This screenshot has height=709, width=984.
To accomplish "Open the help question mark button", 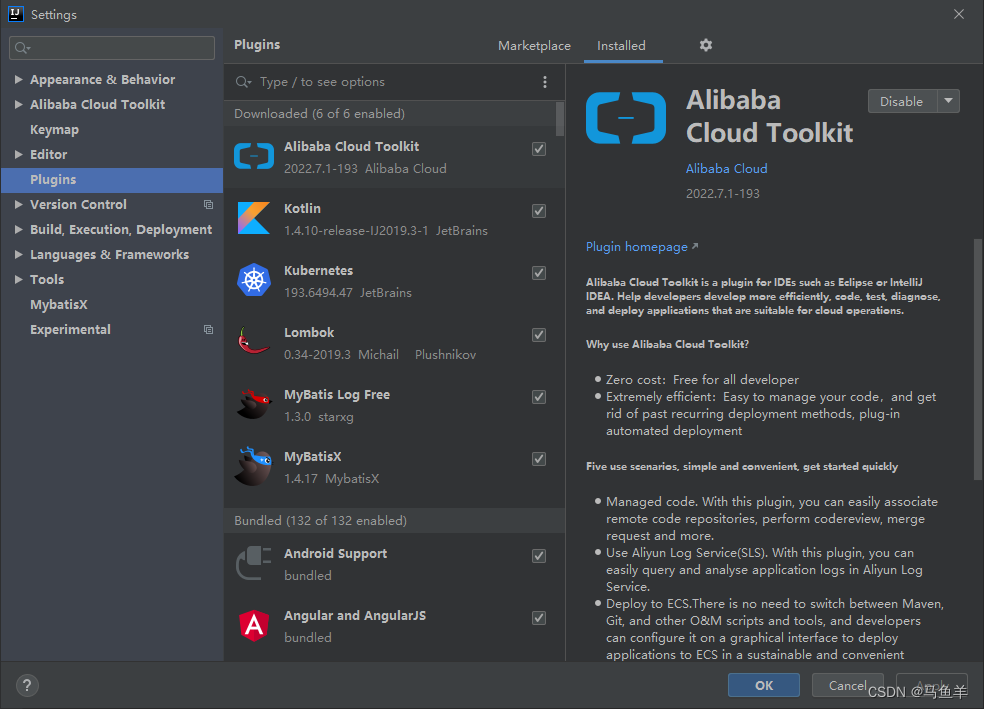I will click(x=27, y=685).
